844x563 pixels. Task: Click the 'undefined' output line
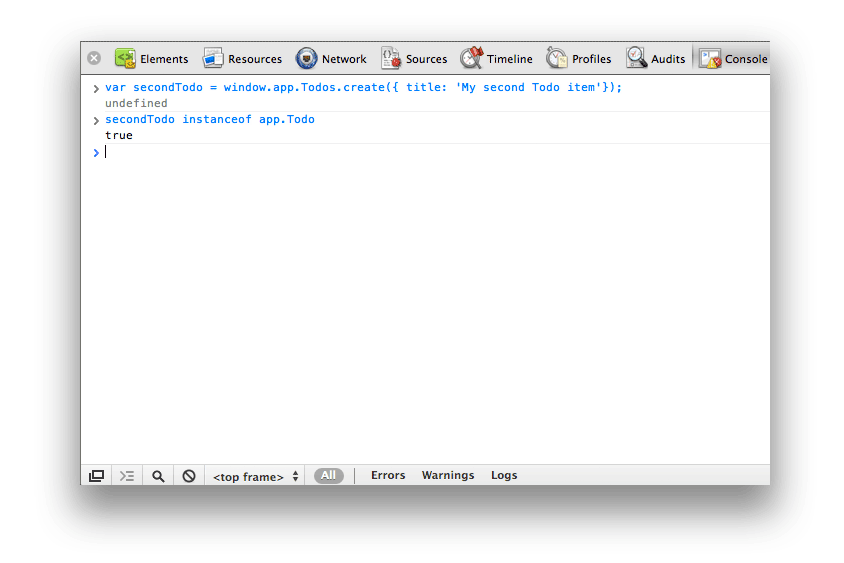coord(136,103)
